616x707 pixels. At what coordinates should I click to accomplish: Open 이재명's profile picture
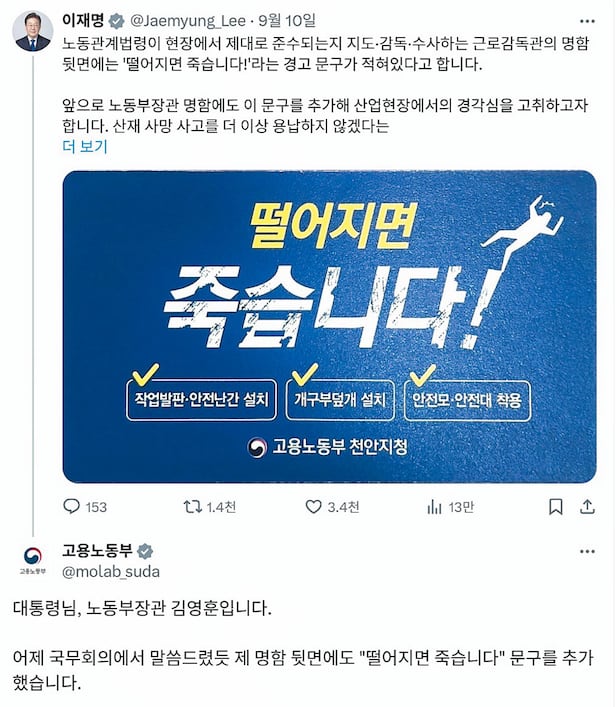[x=33, y=31]
